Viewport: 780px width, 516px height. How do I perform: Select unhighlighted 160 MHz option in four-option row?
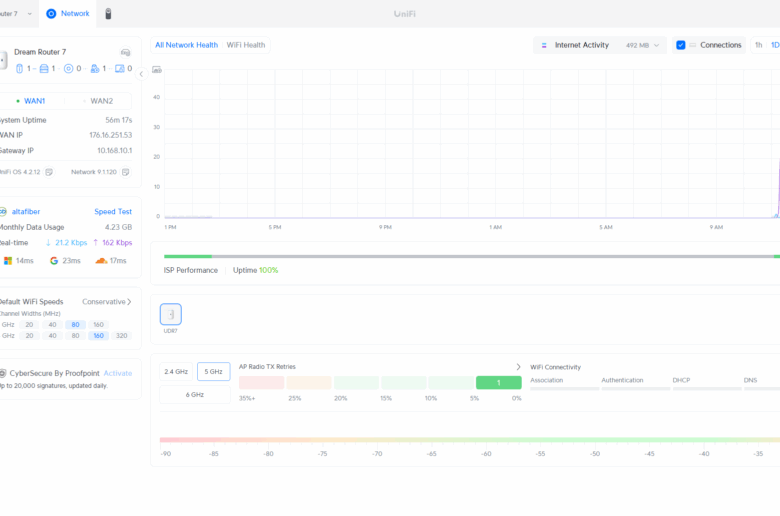(98, 324)
